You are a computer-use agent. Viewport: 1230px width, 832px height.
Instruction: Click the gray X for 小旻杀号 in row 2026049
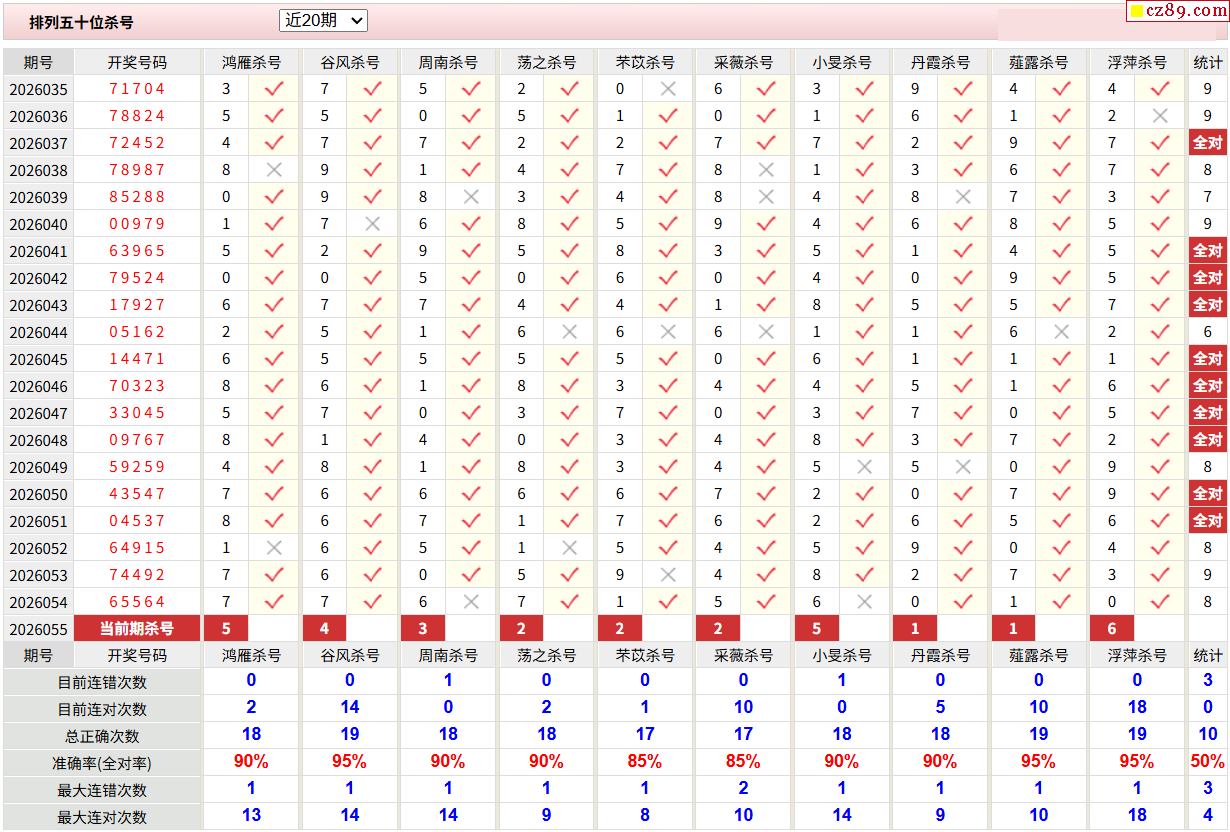865,467
